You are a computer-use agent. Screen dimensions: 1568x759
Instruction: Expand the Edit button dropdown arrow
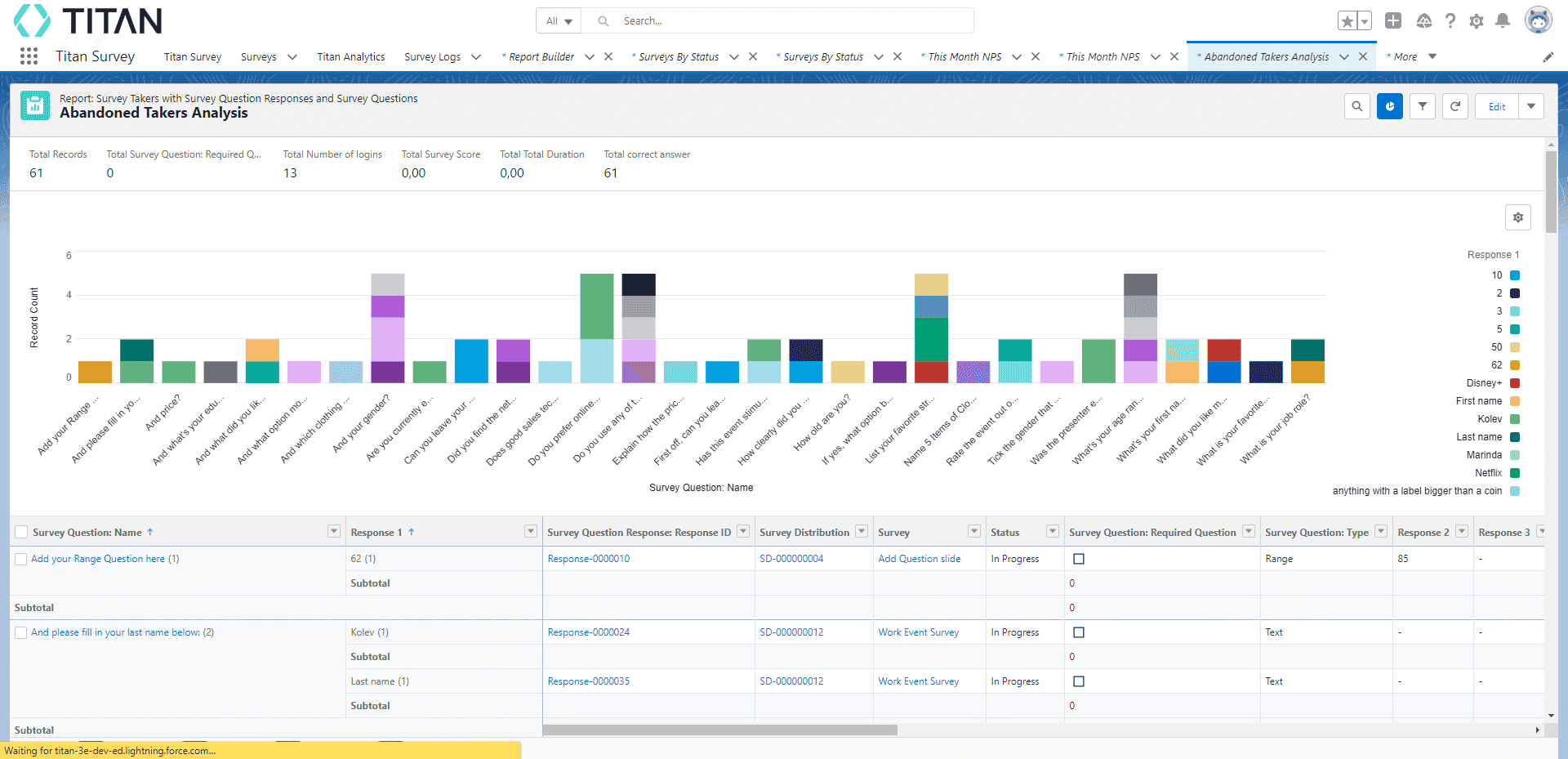(1531, 106)
